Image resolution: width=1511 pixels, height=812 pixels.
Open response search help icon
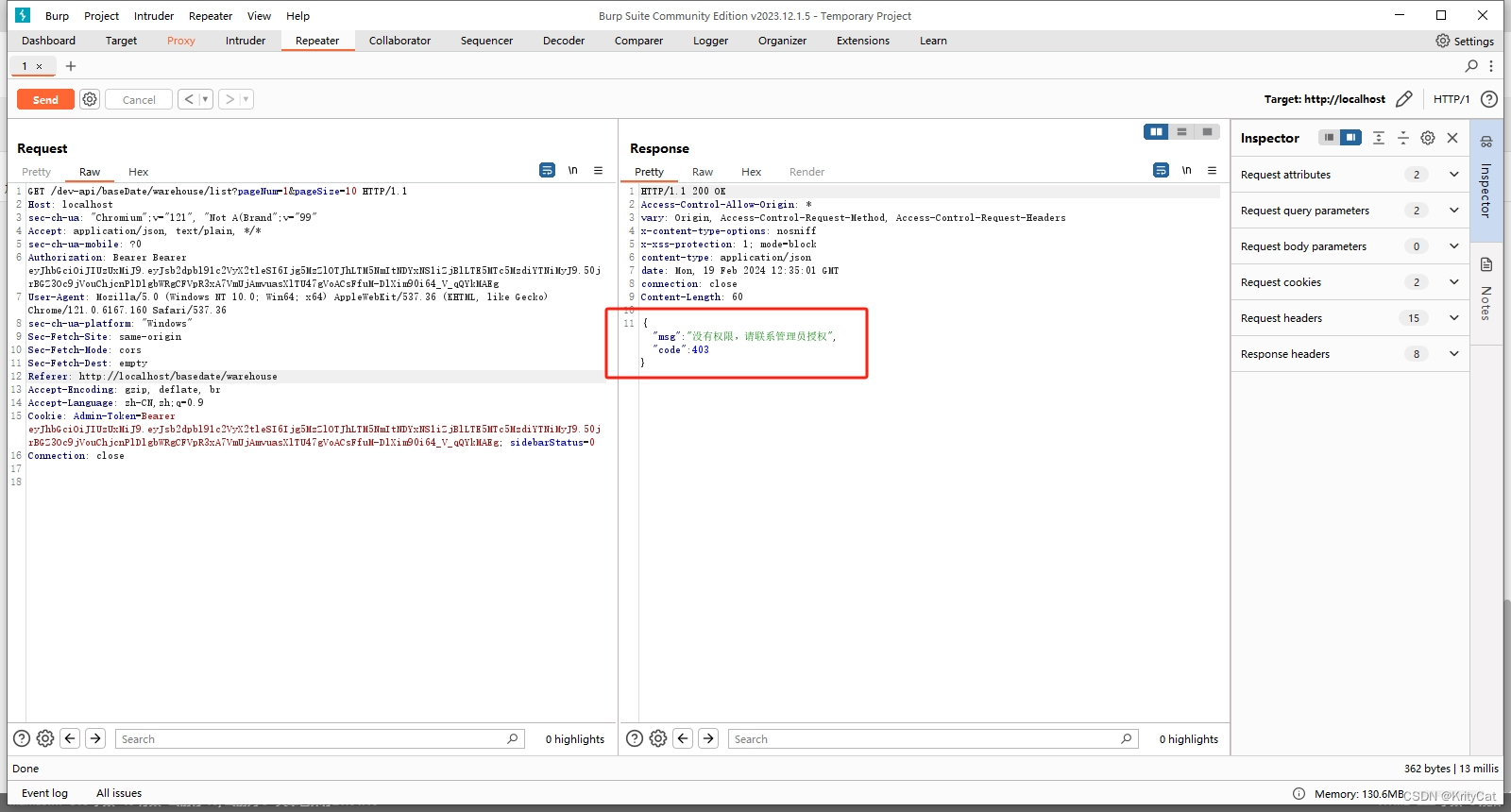[x=635, y=738]
